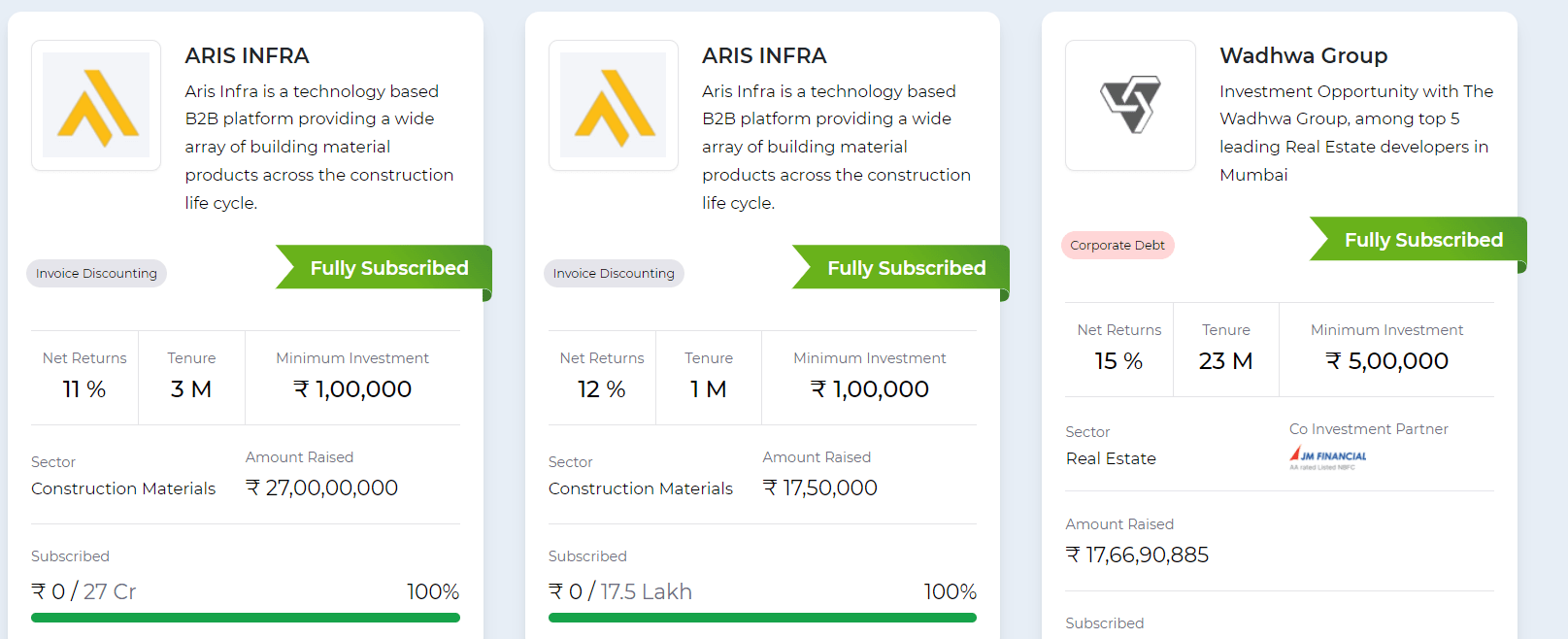
Task: Click the Sector label above Real Estate
Action: coord(1087,432)
